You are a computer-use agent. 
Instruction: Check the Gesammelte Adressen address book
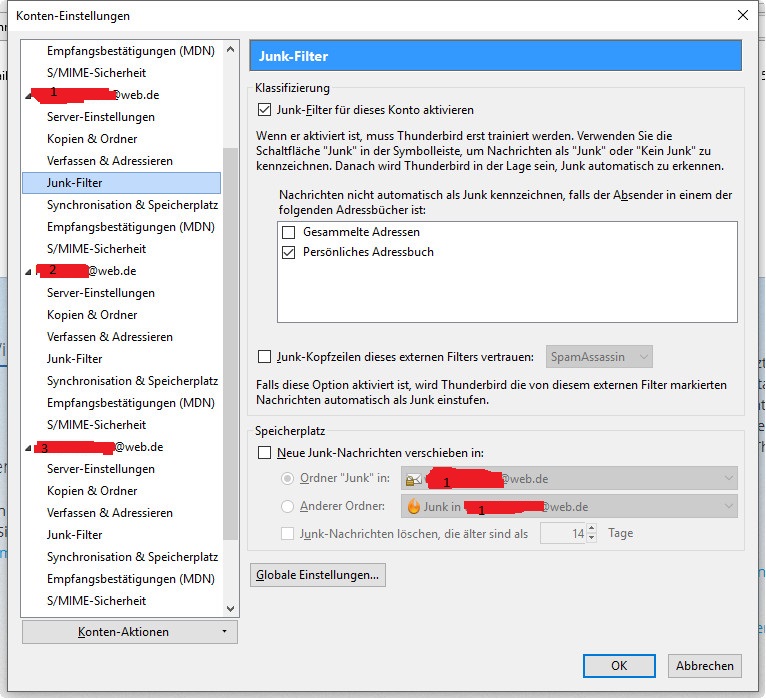[x=289, y=232]
